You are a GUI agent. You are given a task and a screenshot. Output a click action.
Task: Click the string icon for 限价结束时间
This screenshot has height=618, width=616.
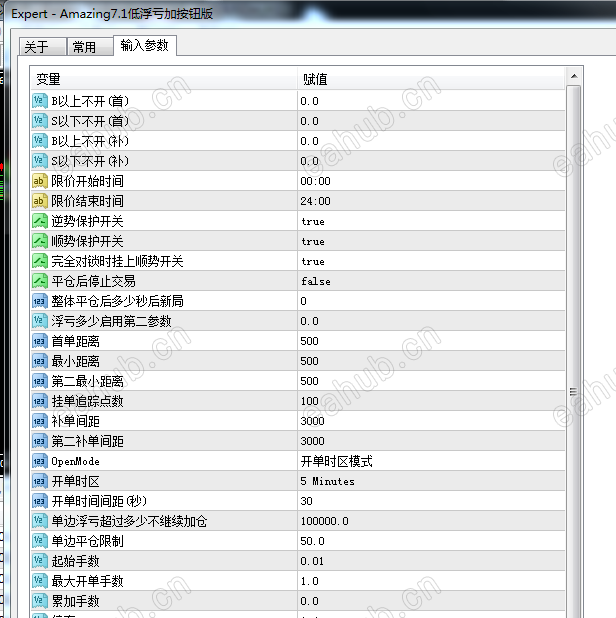click(39, 201)
